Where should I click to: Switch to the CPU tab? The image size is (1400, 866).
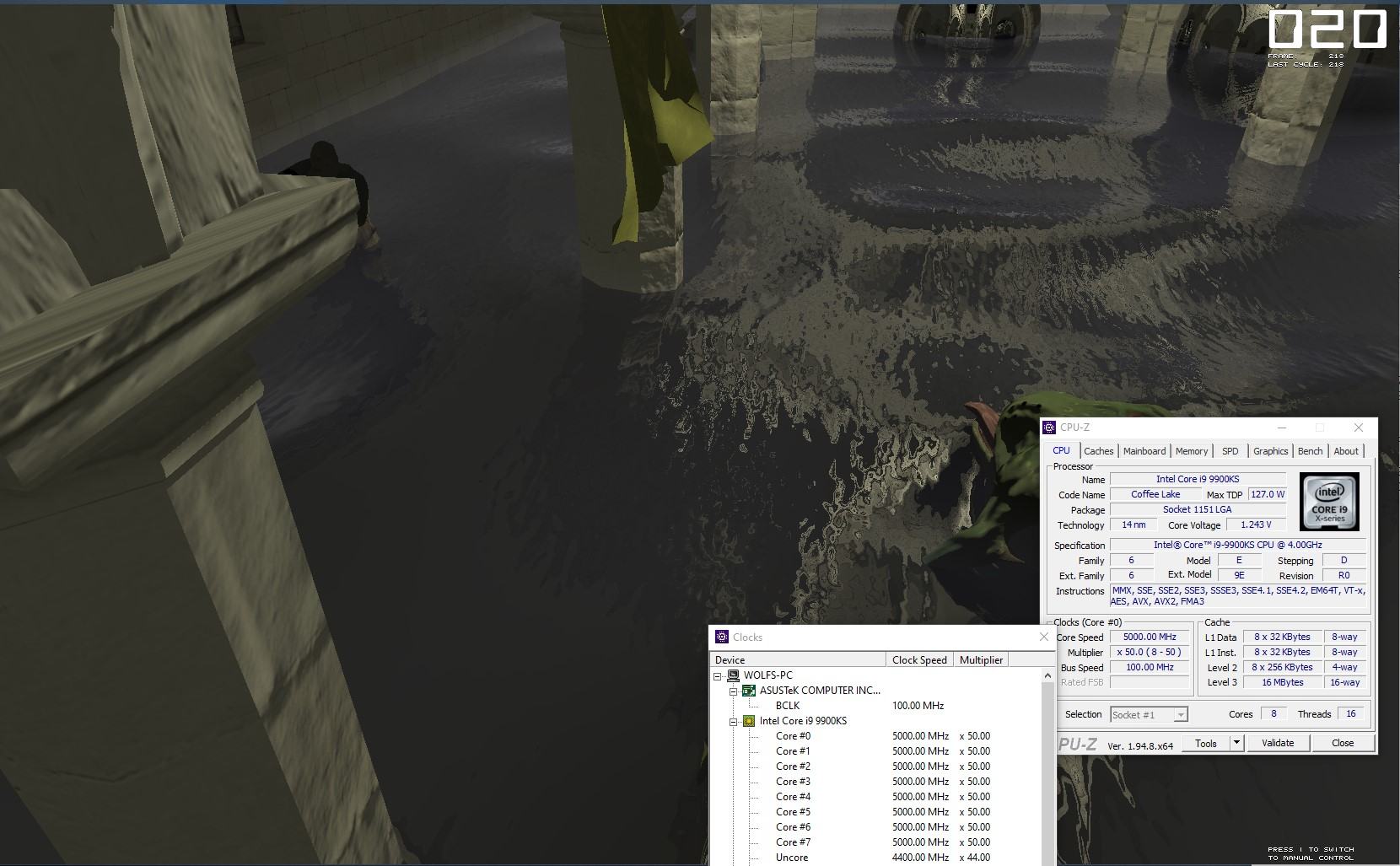point(1061,450)
